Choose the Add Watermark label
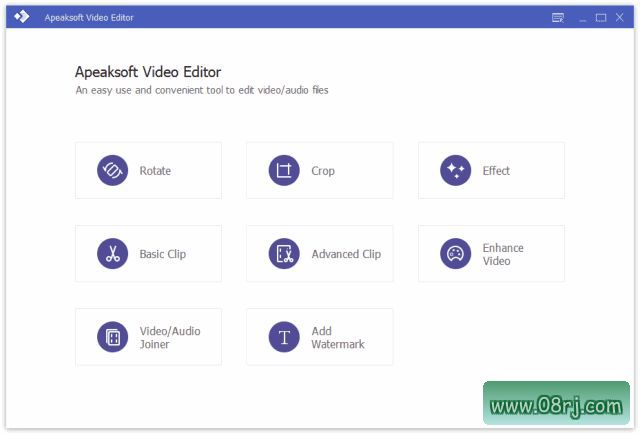The width and height of the screenshot is (640, 435). click(338, 337)
